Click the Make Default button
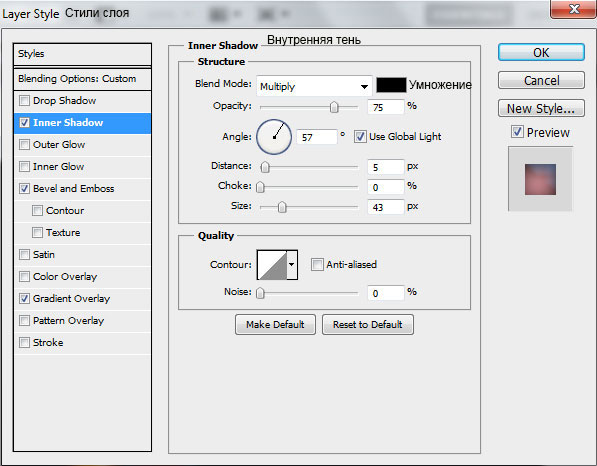The width and height of the screenshot is (597, 466). (x=275, y=324)
